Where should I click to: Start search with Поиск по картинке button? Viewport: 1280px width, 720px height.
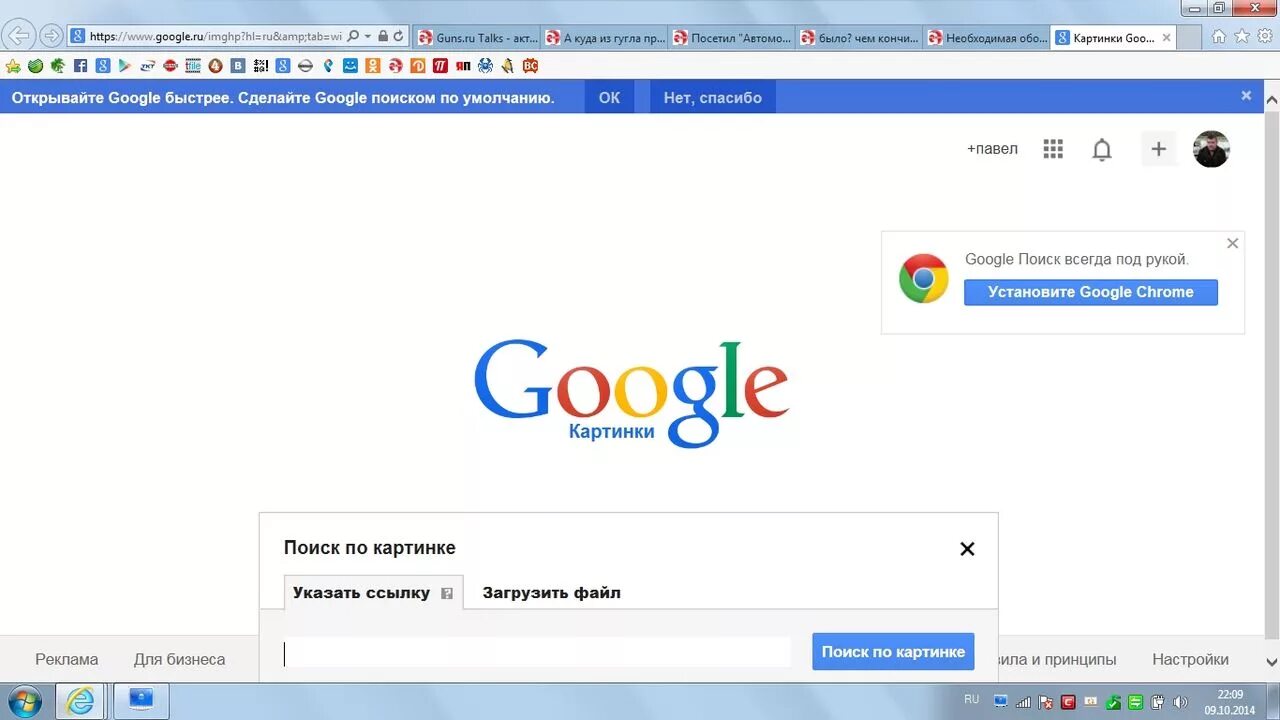(x=893, y=651)
